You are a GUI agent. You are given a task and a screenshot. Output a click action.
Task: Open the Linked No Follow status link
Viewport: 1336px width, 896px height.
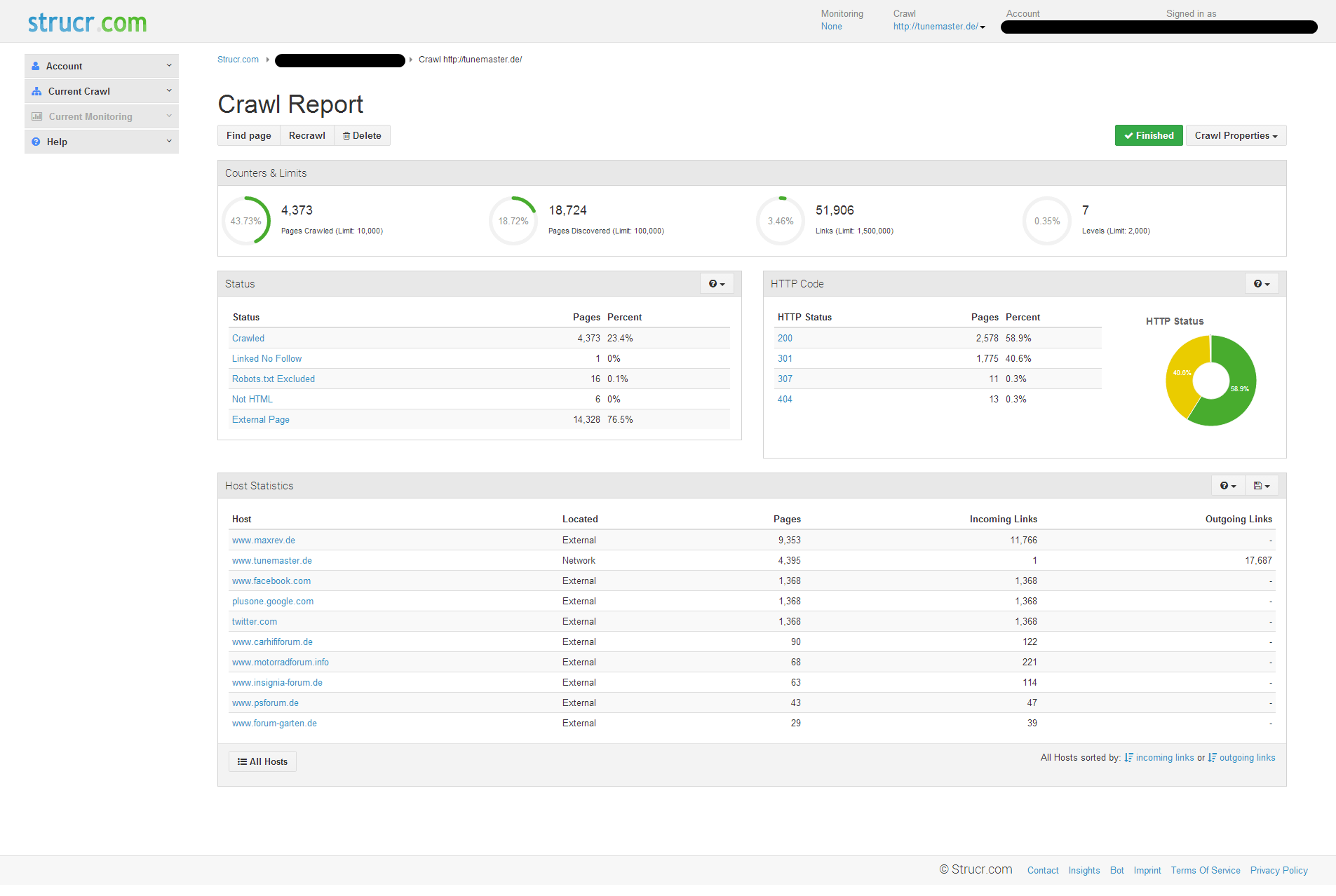pos(266,358)
